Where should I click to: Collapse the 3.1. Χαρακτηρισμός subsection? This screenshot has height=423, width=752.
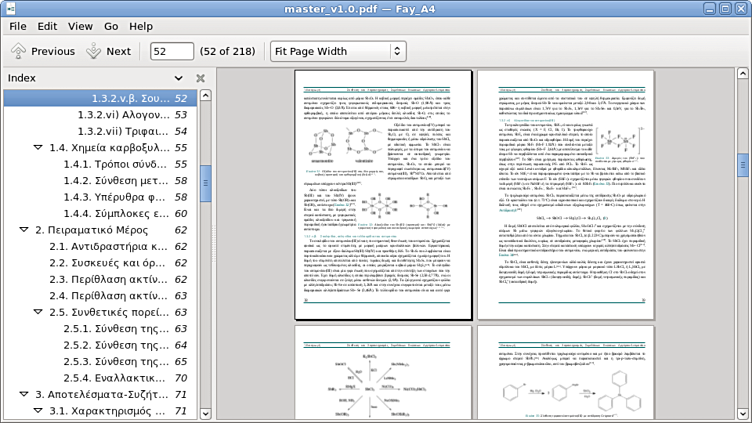tap(38, 411)
